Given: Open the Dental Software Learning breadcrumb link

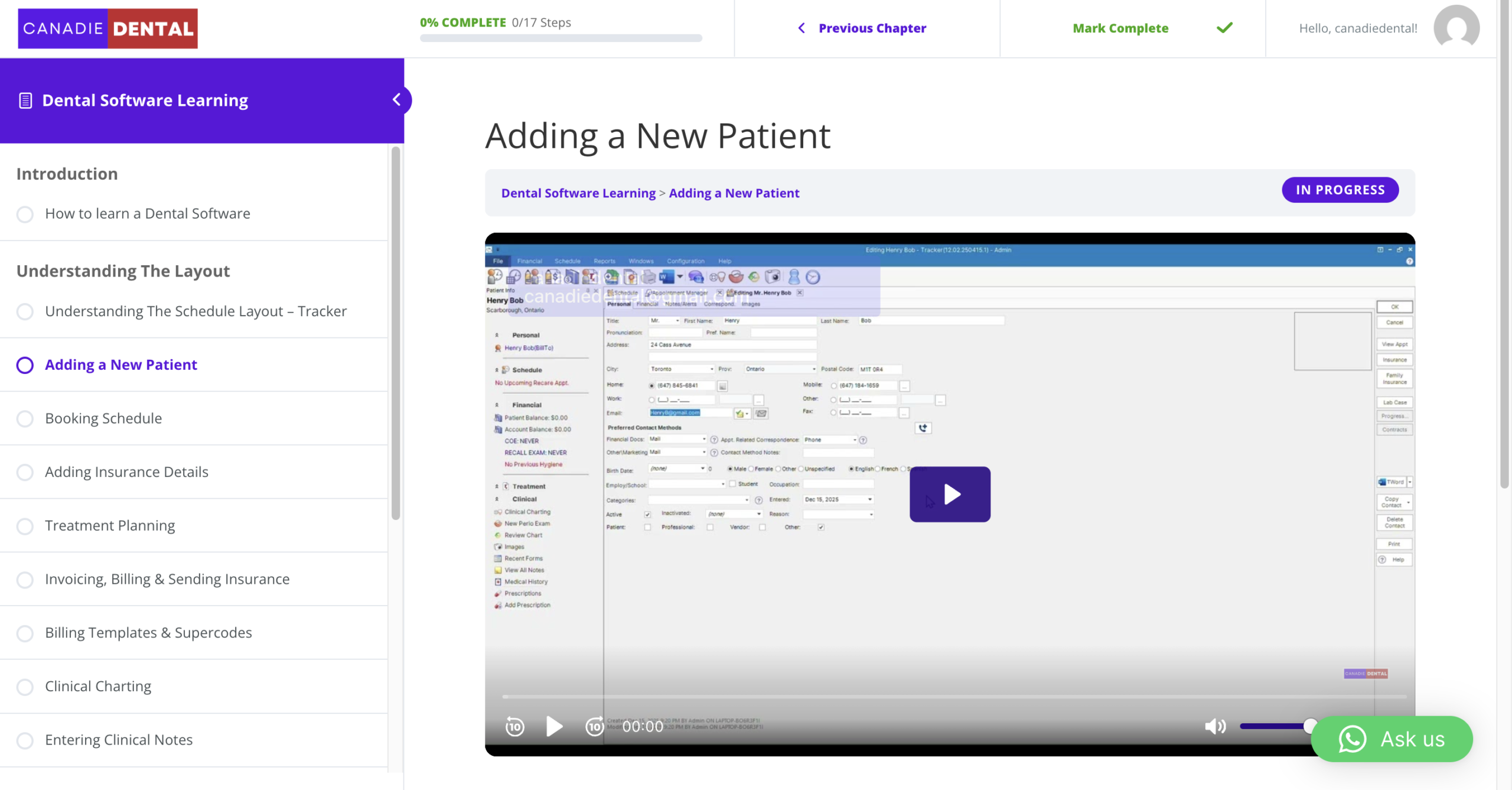Looking at the screenshot, I should (578, 193).
